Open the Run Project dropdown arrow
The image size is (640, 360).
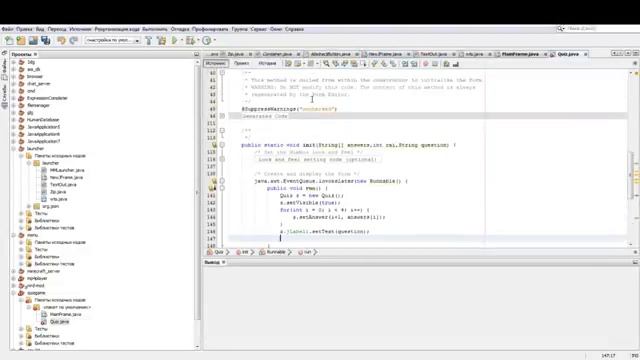coord(182,40)
